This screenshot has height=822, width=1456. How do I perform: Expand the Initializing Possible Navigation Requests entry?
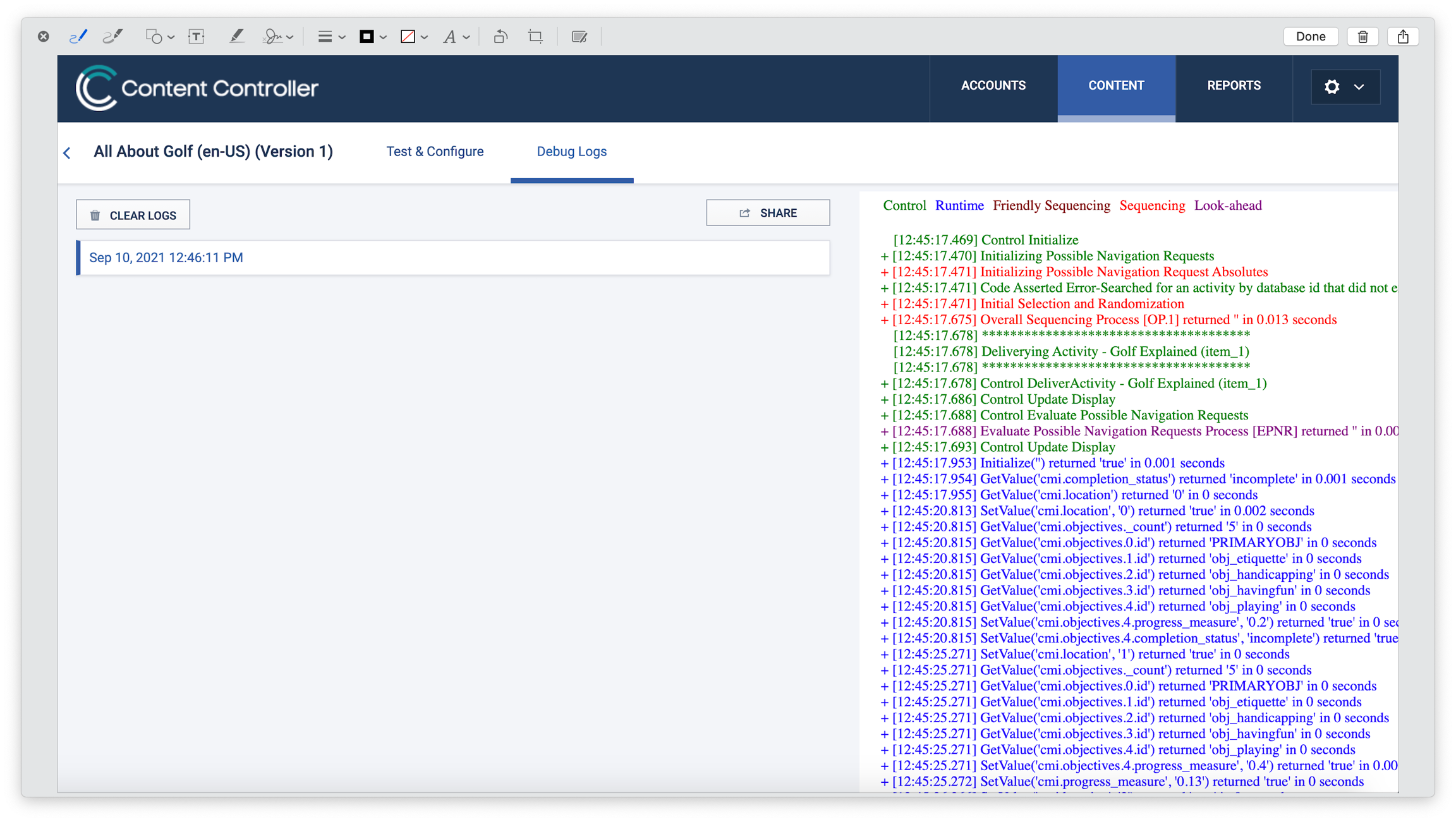[x=884, y=257]
